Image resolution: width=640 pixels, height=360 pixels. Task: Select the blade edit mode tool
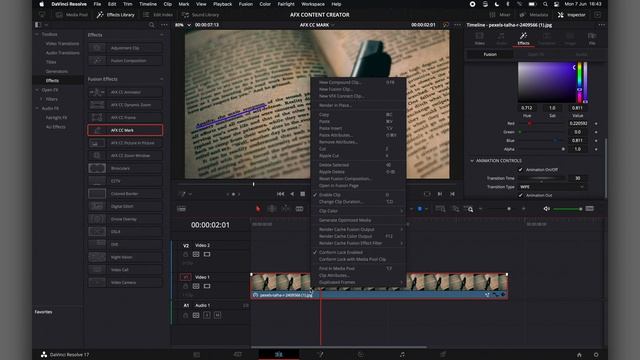(299, 209)
